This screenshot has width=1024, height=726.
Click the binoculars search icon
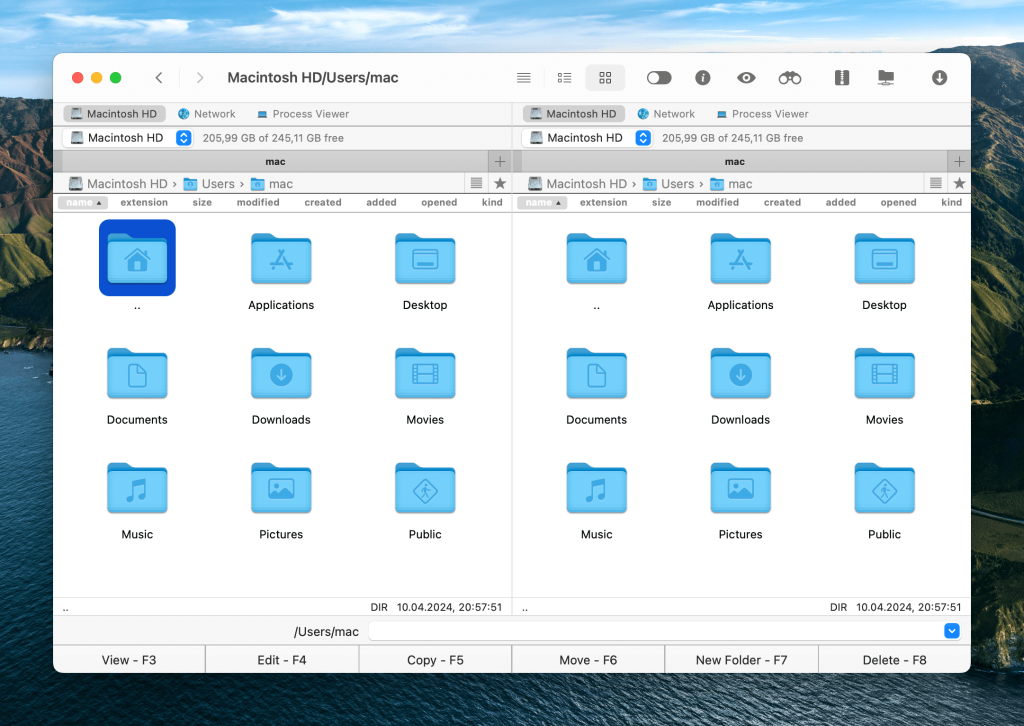point(790,78)
